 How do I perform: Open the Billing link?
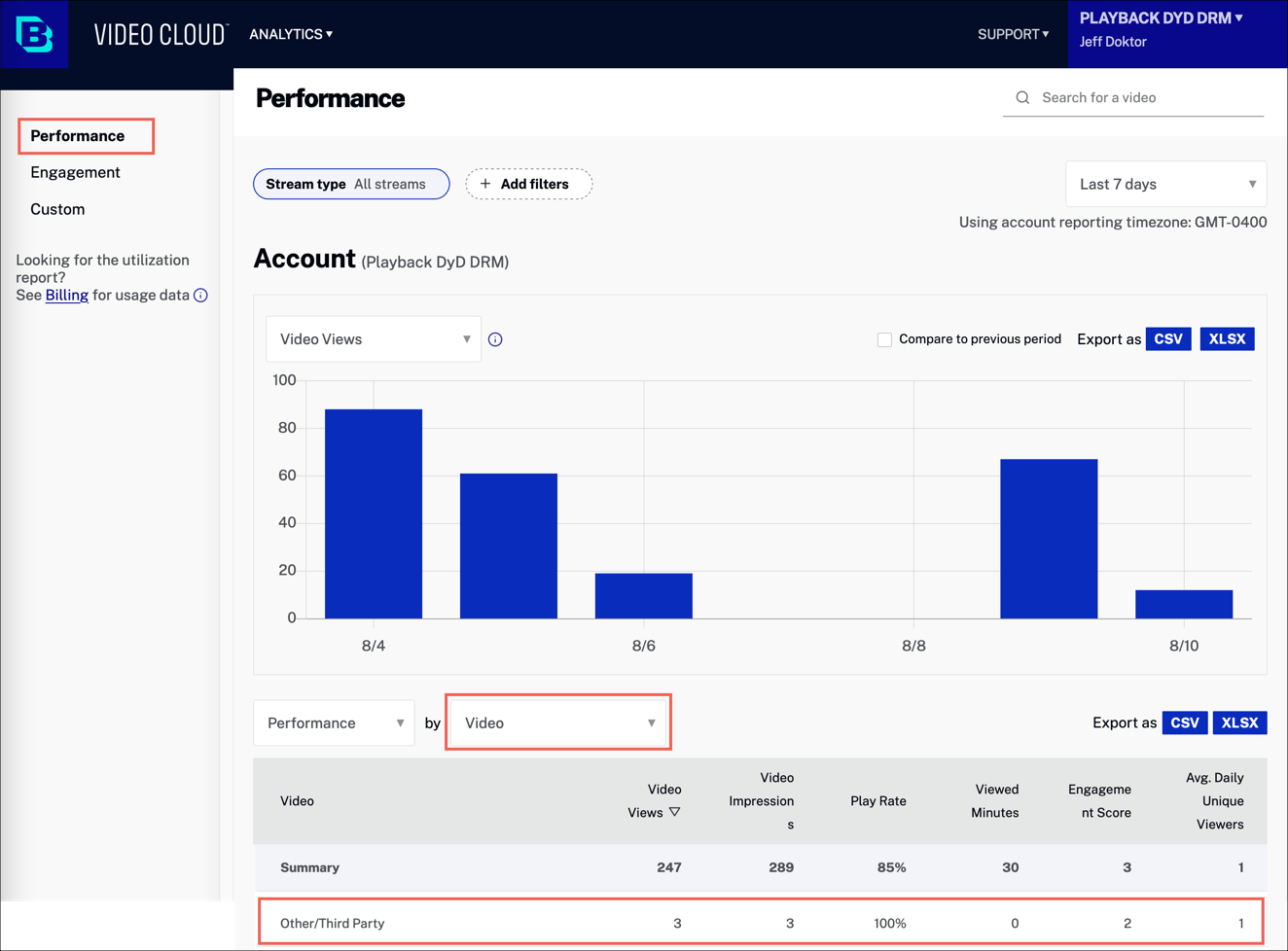67,295
